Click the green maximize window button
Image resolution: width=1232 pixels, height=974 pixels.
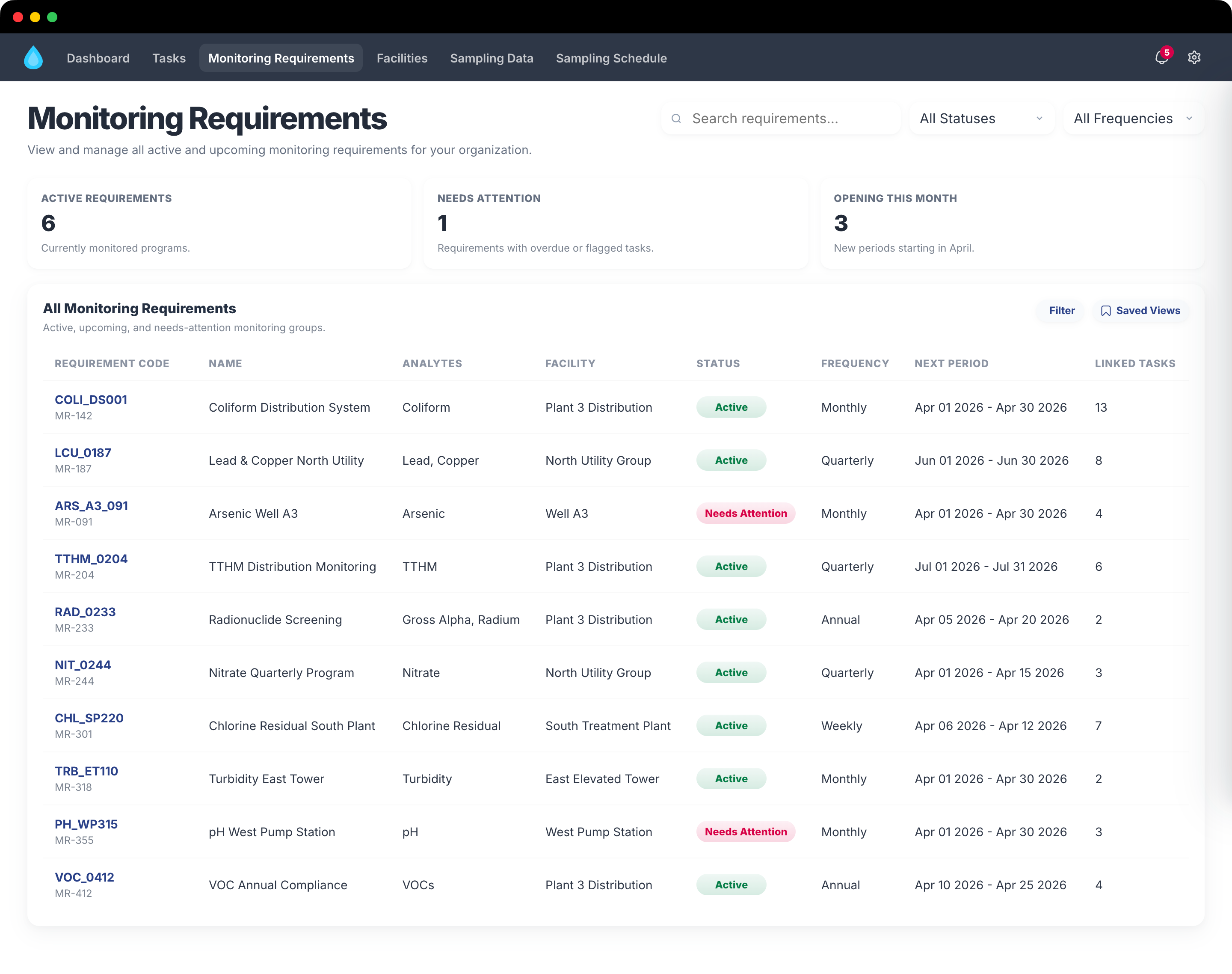click(52, 17)
